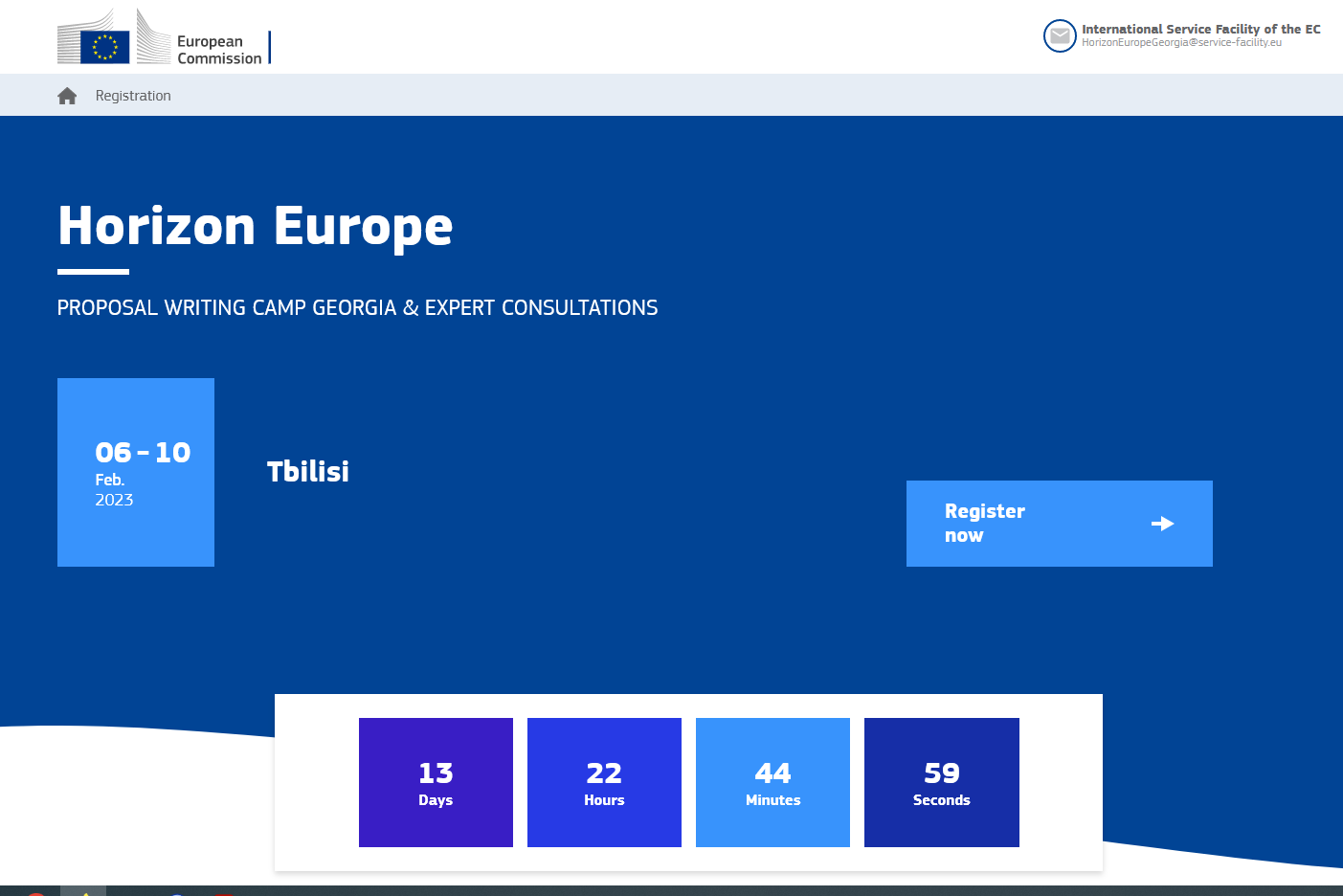Click the Tbilisi location text

(308, 471)
